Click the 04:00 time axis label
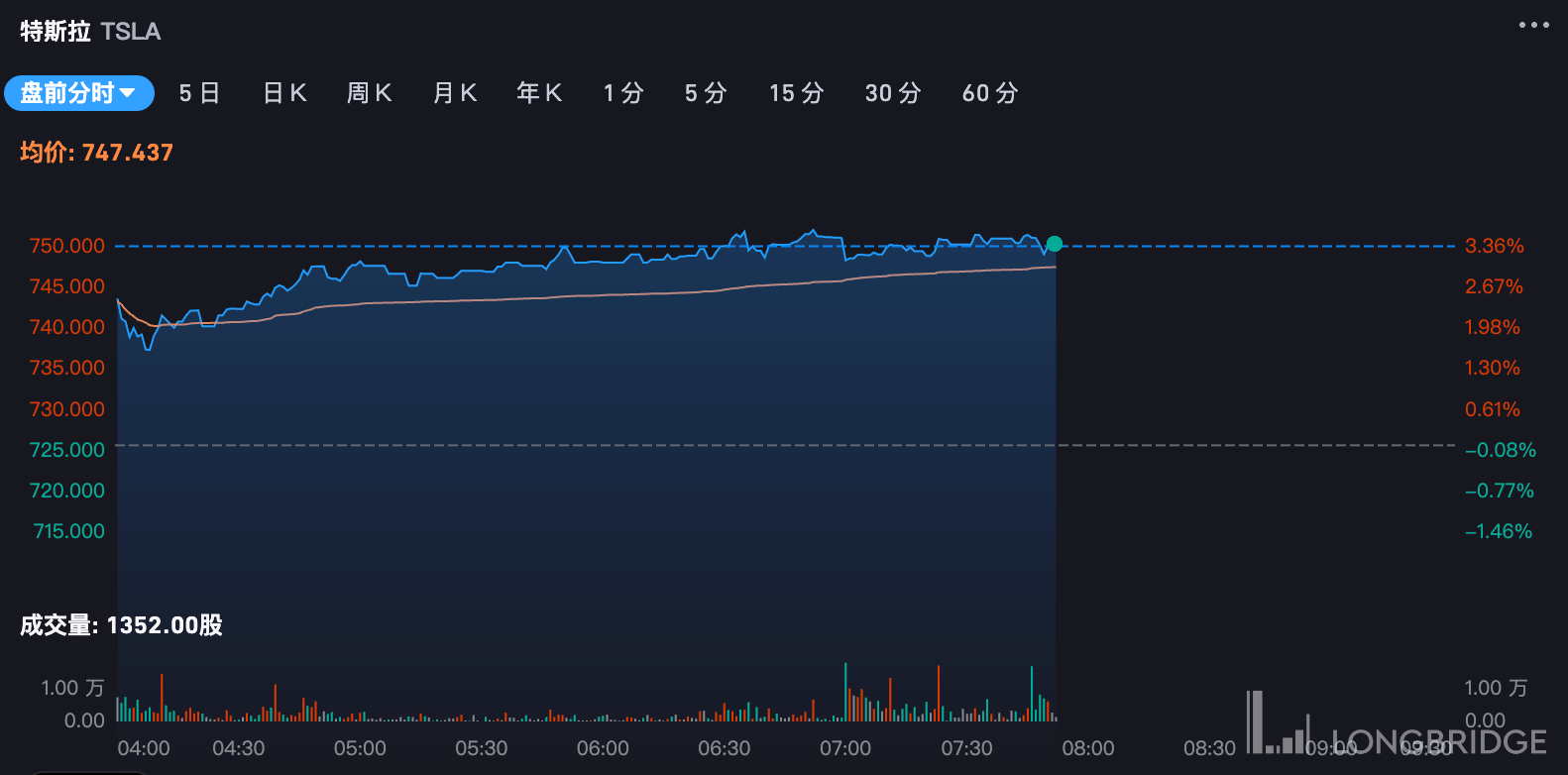Screen dimensions: 1568x775 (x=144, y=748)
